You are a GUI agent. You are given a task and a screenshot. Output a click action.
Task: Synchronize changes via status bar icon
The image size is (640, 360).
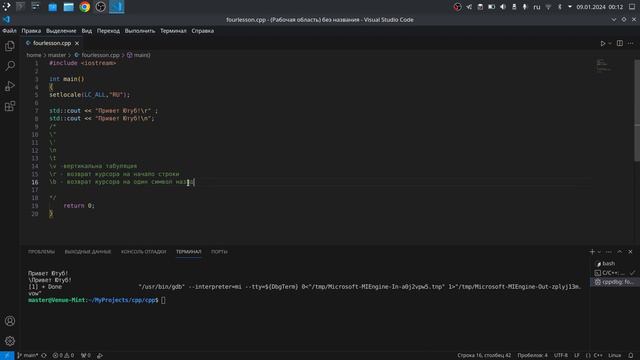[x=44, y=356]
